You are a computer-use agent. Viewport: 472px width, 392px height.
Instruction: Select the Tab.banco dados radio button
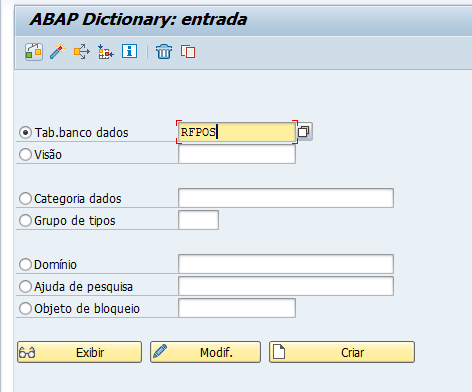[25, 132]
